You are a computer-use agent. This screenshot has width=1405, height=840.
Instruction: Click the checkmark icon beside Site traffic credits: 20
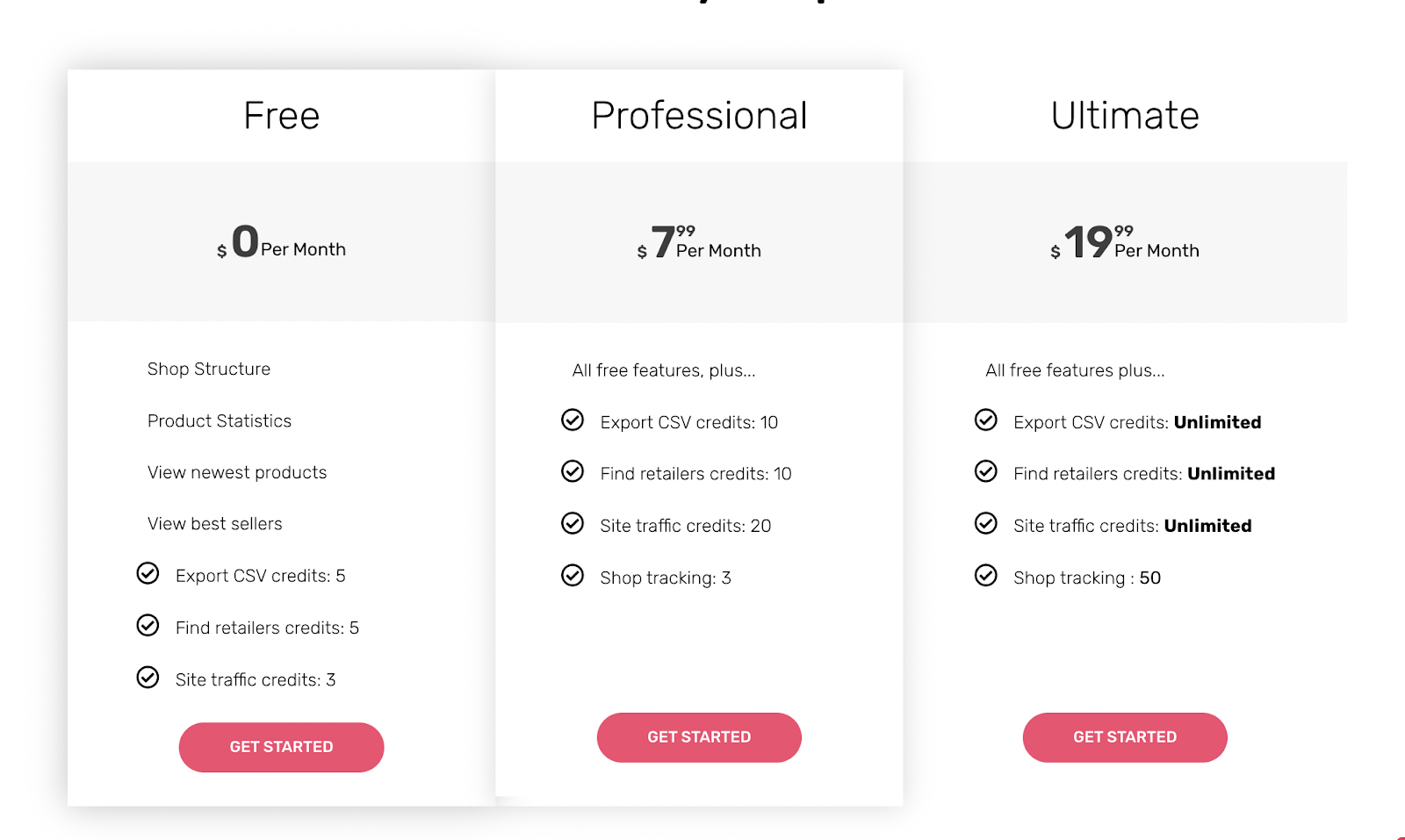tap(573, 523)
